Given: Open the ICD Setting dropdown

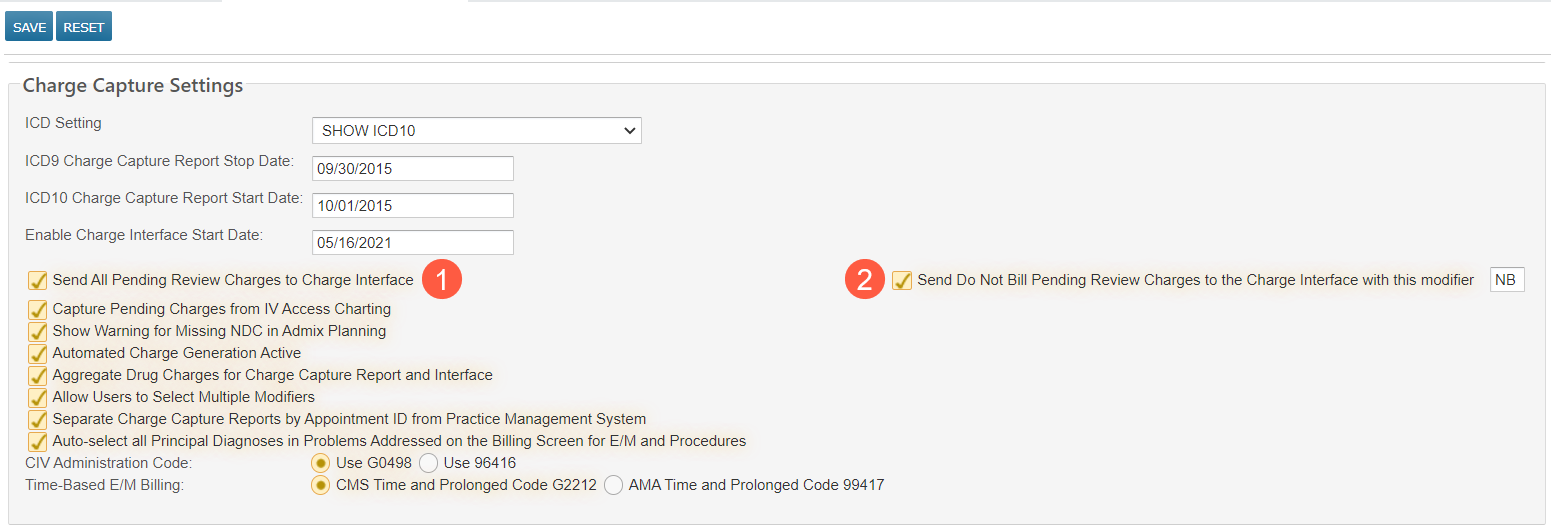Looking at the screenshot, I should coord(476,131).
